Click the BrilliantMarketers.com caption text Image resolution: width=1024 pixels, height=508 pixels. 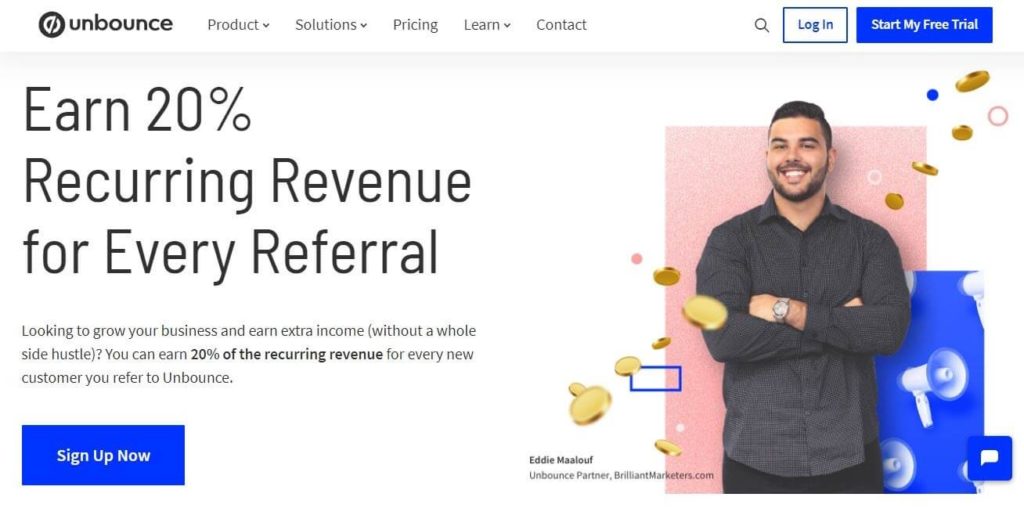[664, 475]
